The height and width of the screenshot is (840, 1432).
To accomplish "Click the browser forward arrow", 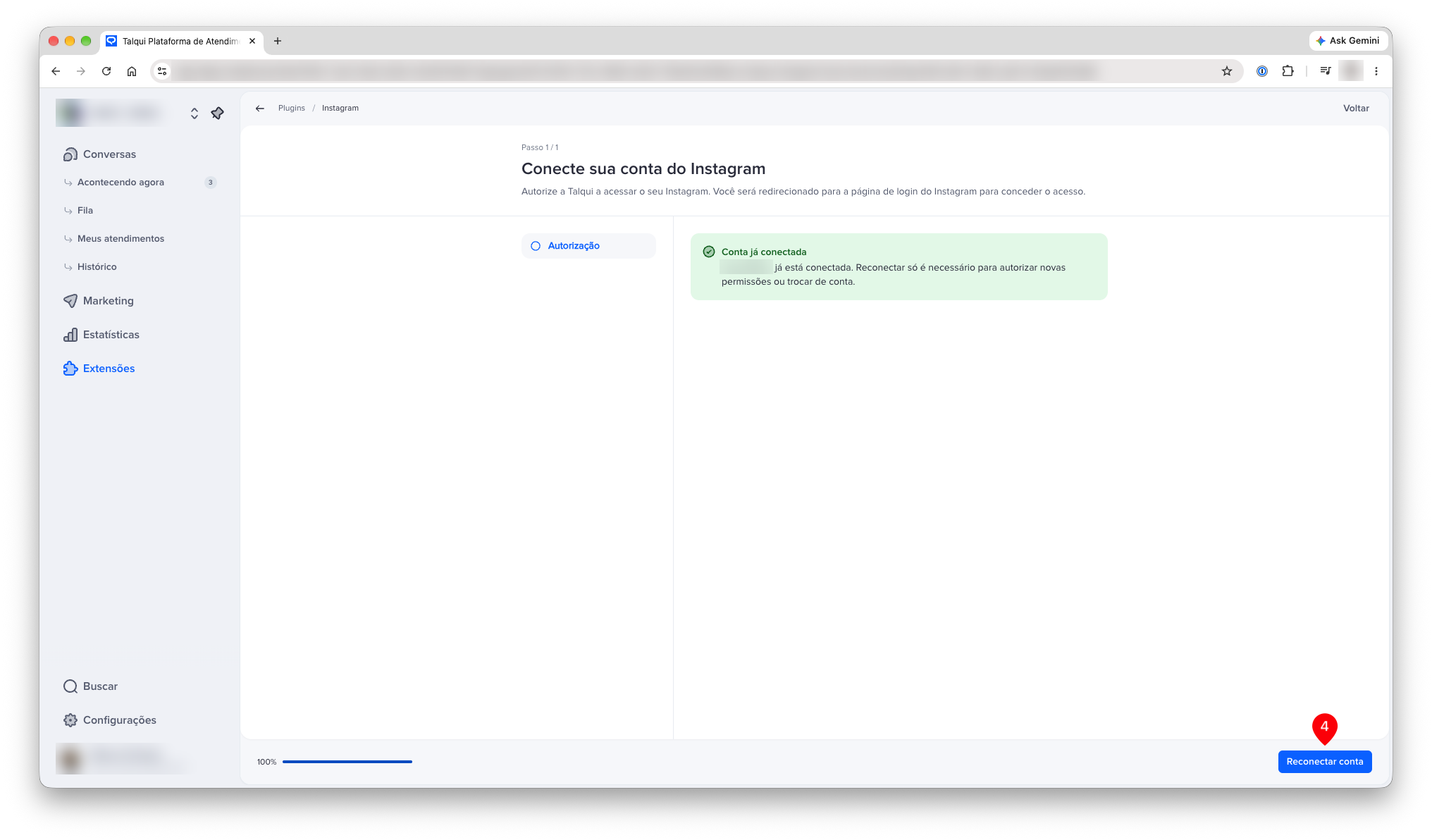I will coord(81,71).
